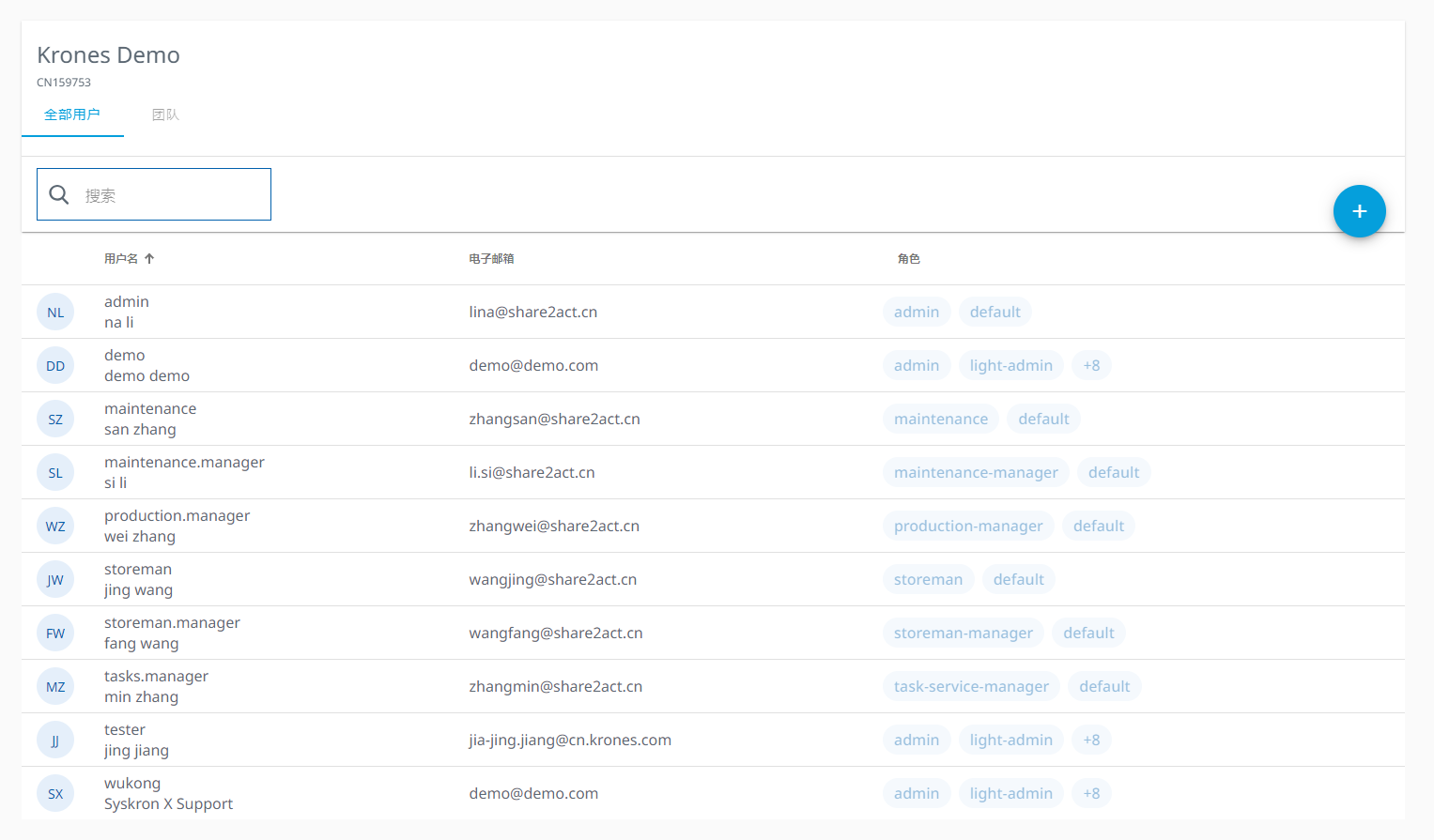Click the JW avatar for storeman
The height and width of the screenshot is (840, 1434).
coord(55,580)
